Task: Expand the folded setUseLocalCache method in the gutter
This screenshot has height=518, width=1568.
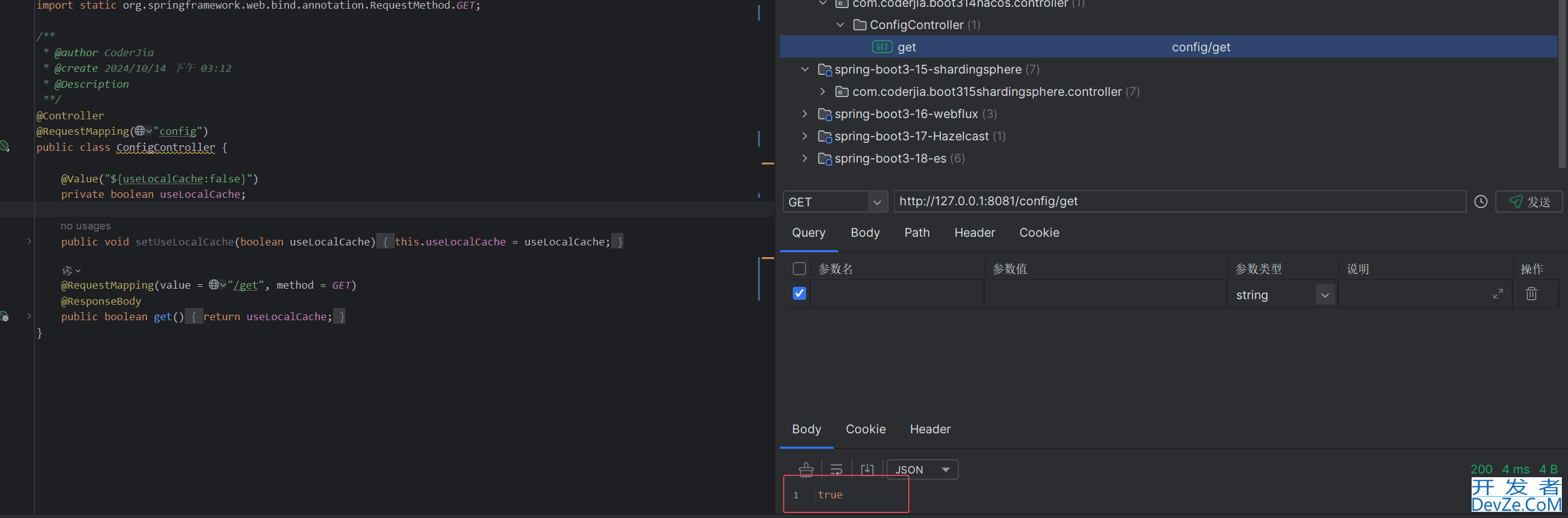Action: tap(29, 241)
